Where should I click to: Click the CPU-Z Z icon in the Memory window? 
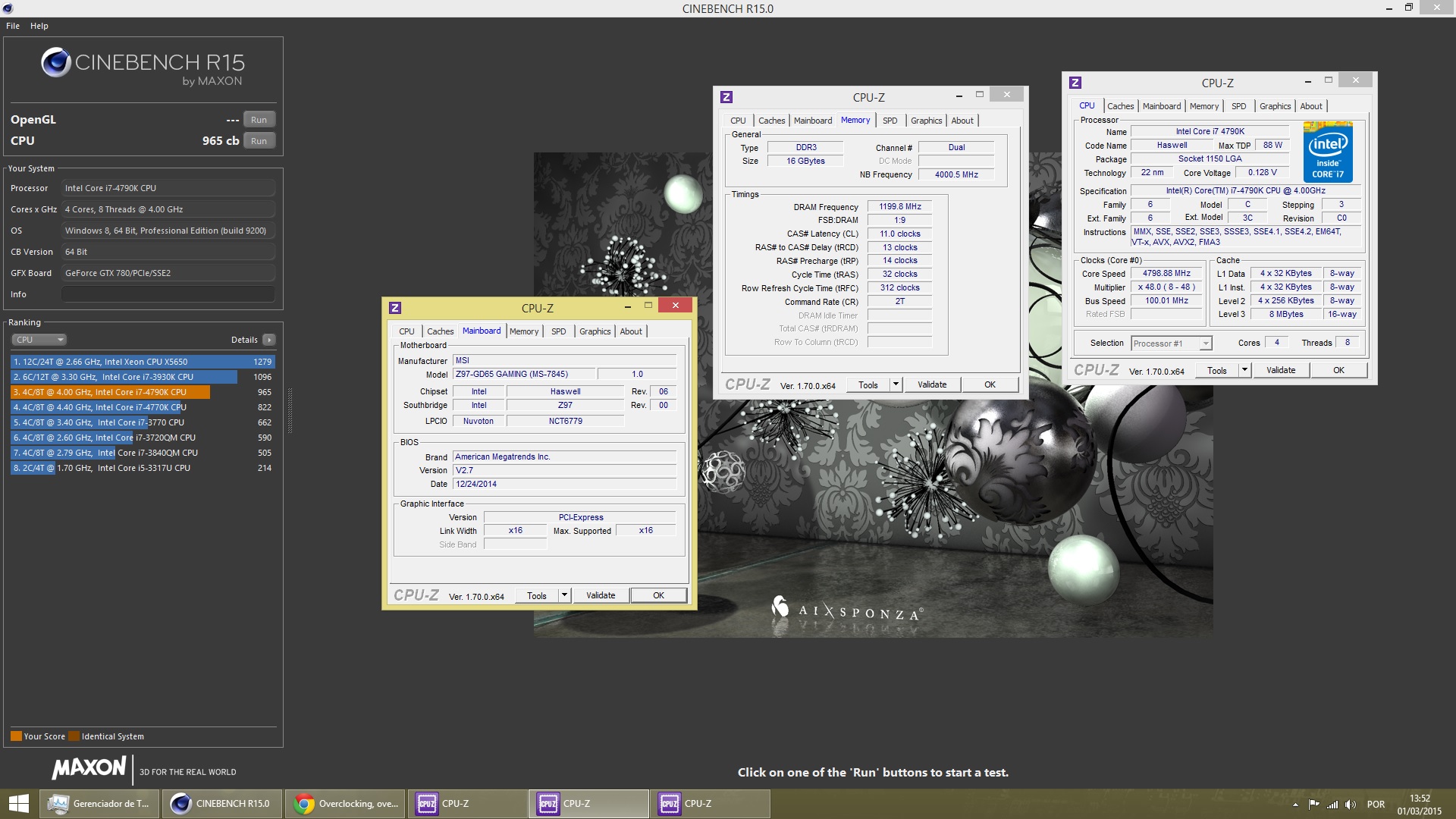726,97
